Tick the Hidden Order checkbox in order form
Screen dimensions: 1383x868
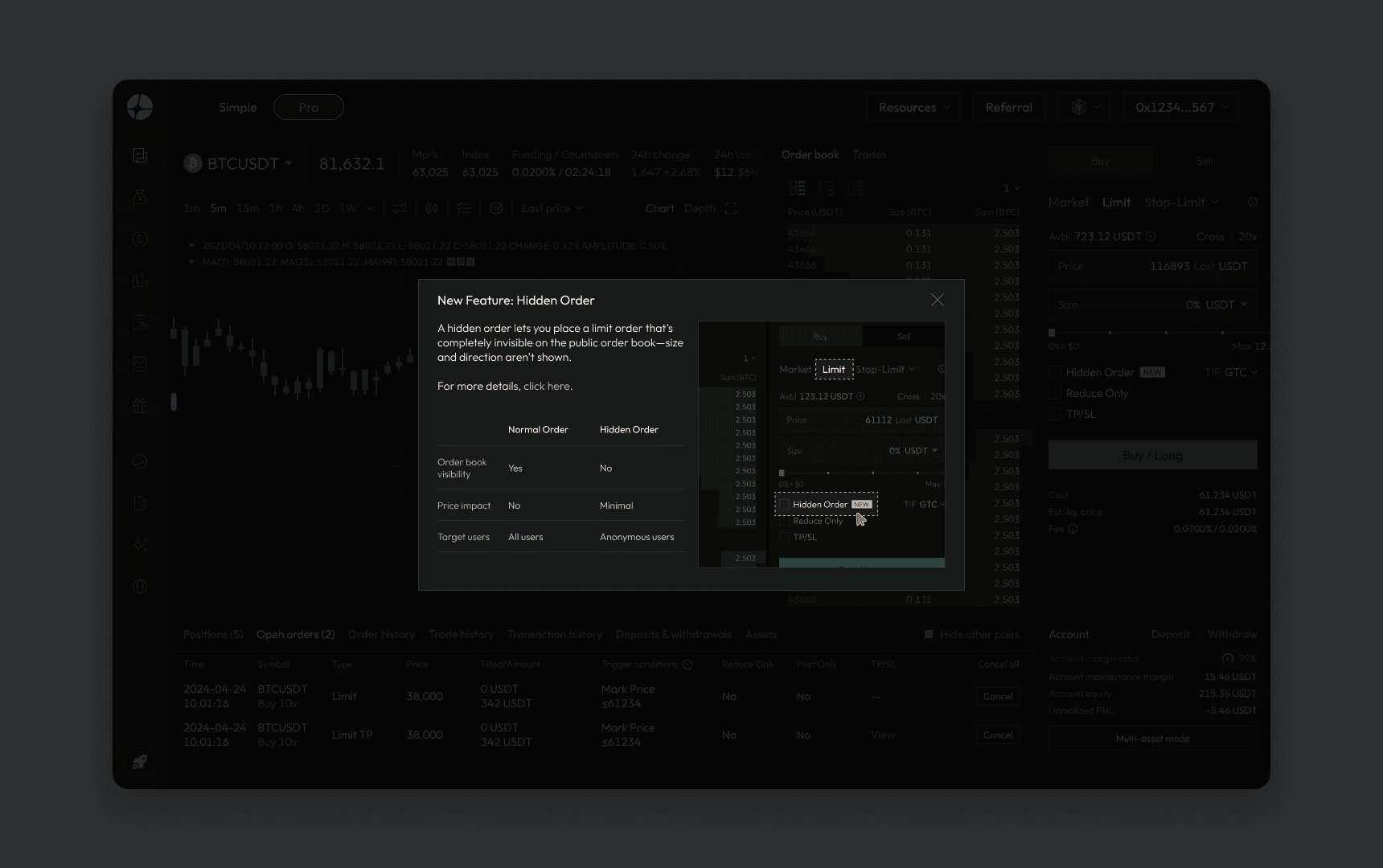(x=1055, y=372)
